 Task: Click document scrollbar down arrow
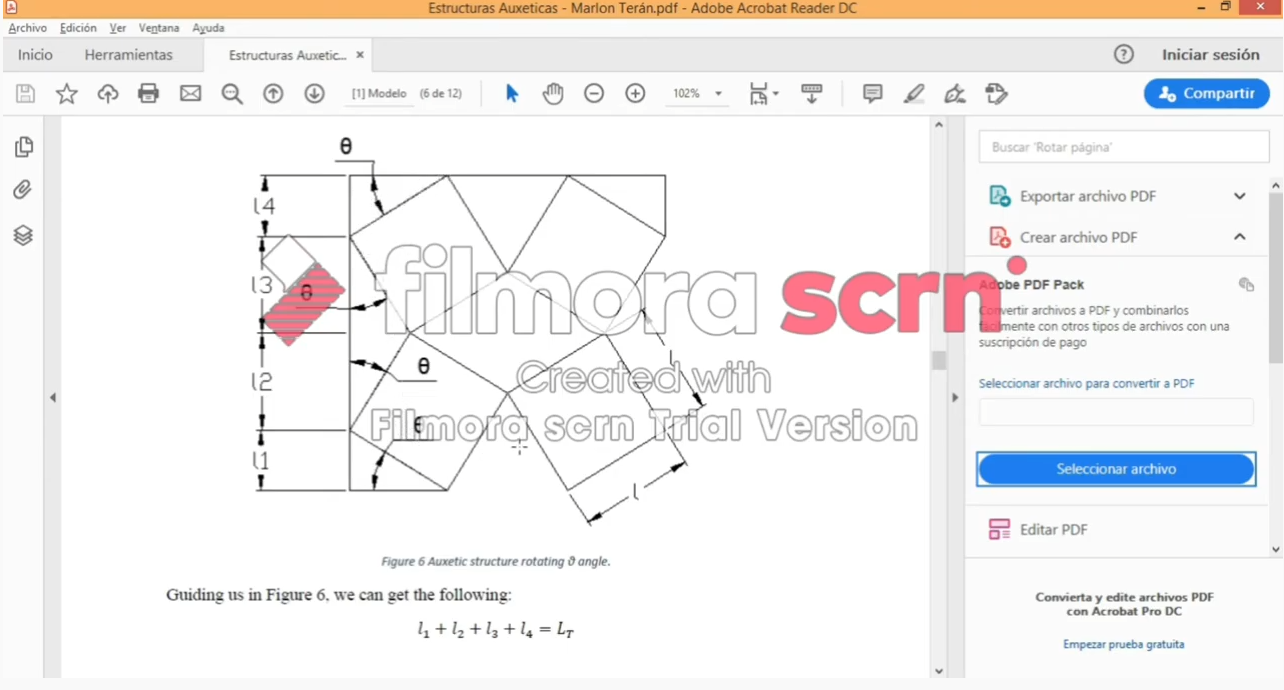click(x=938, y=671)
